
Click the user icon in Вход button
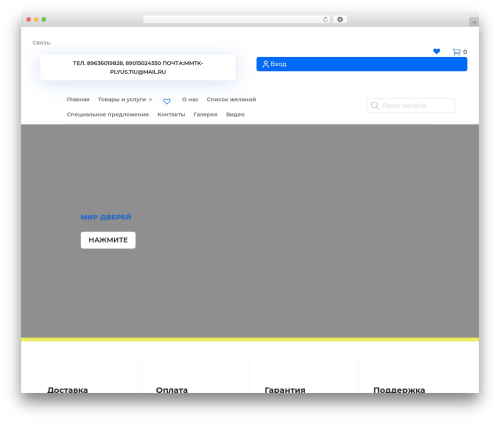coord(266,64)
